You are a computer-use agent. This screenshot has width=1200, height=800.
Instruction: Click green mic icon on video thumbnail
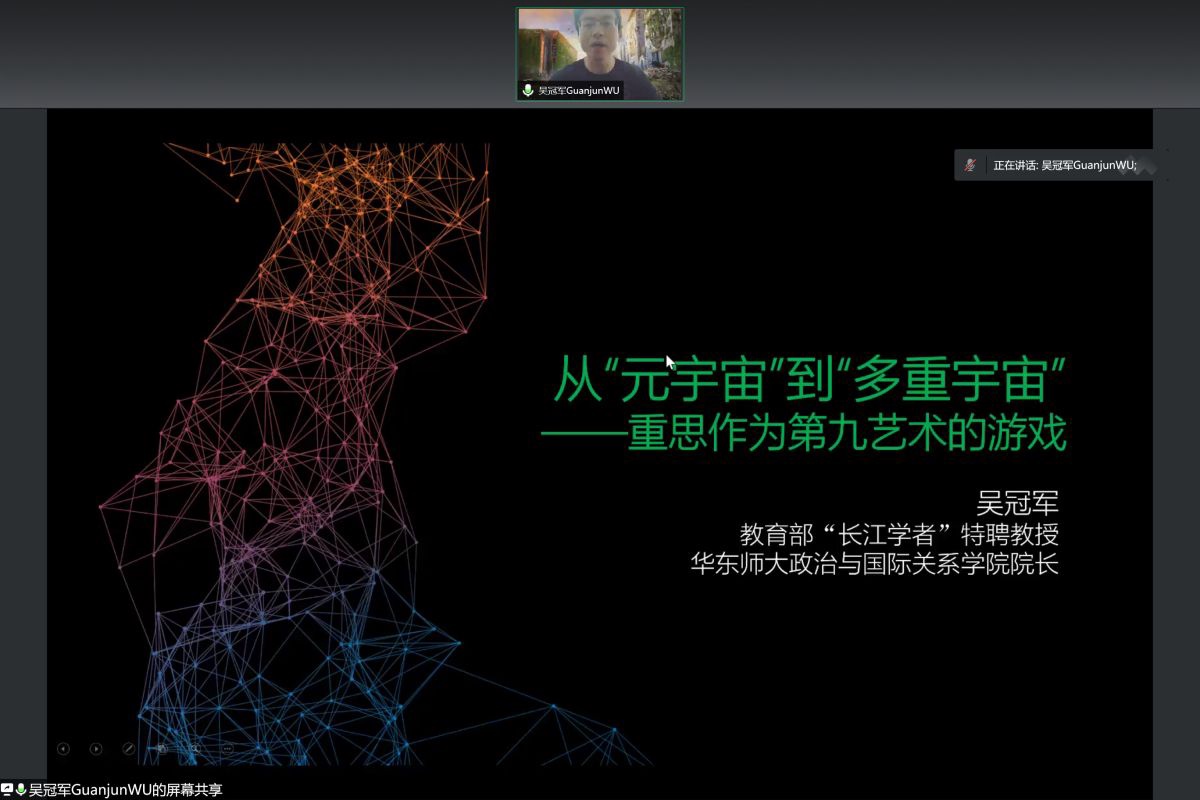[x=528, y=91]
